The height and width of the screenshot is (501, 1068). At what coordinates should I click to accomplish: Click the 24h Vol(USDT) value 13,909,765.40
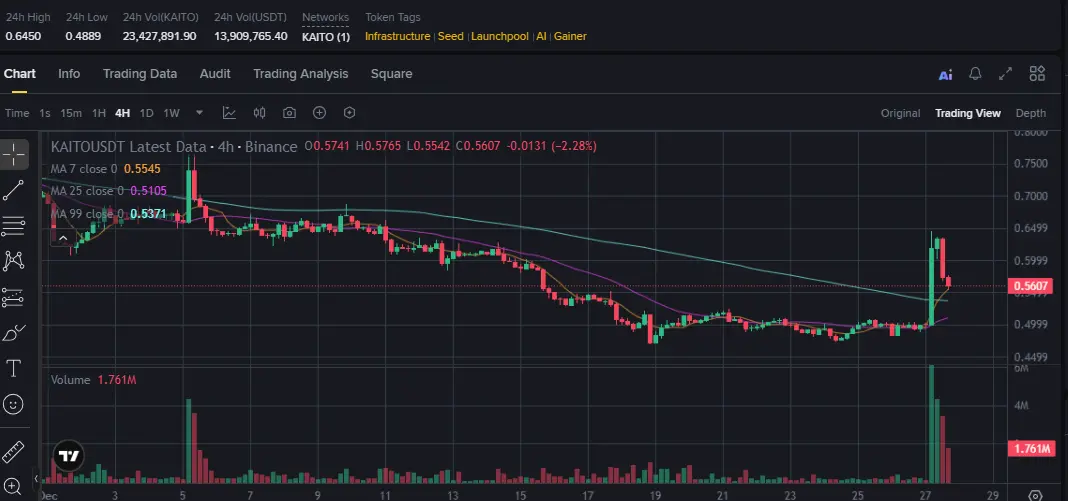251,36
